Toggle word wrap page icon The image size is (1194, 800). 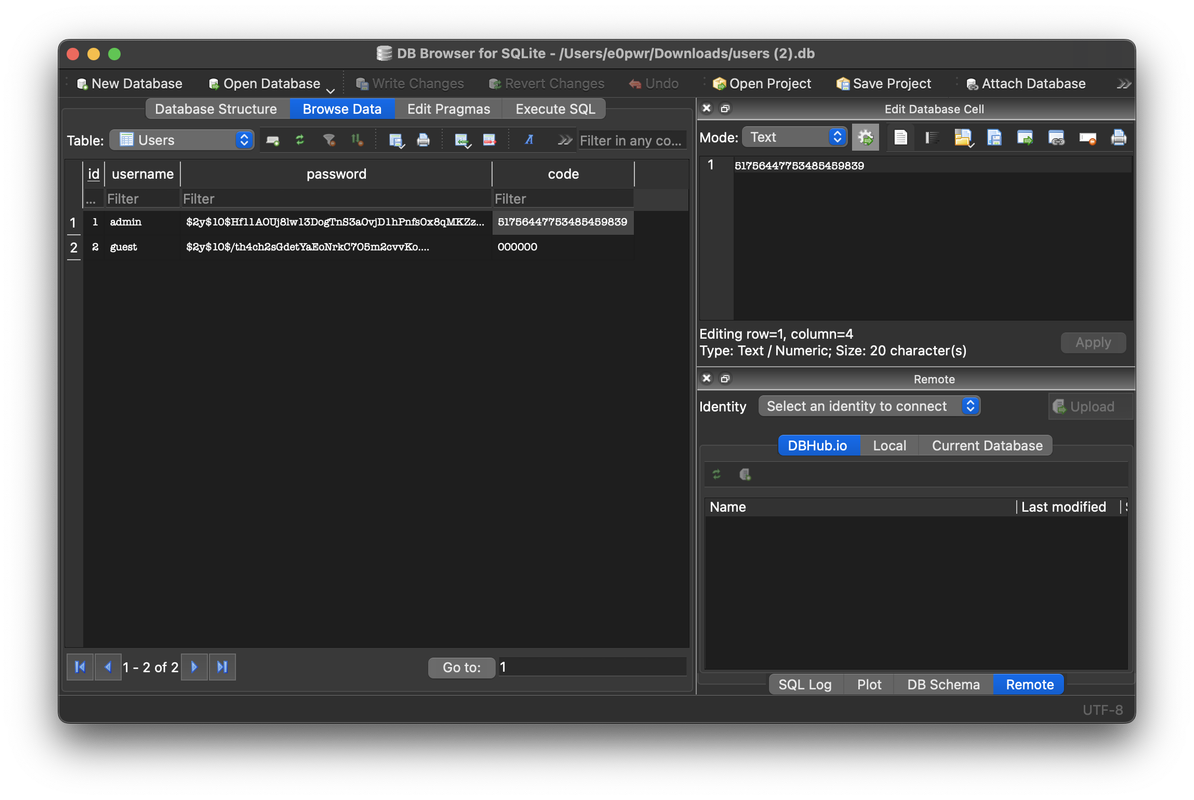point(900,138)
